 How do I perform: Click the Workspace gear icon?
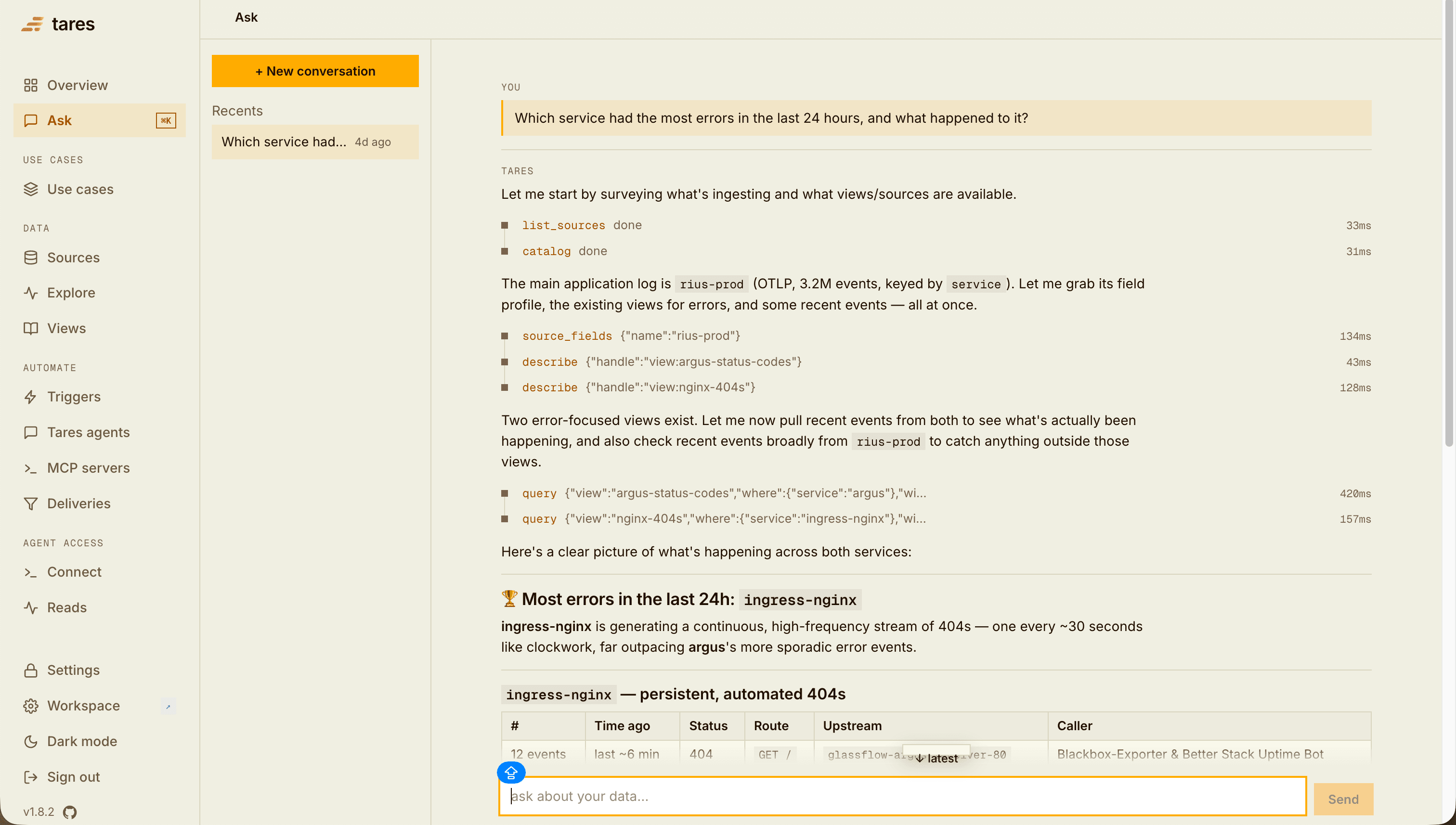(31, 706)
